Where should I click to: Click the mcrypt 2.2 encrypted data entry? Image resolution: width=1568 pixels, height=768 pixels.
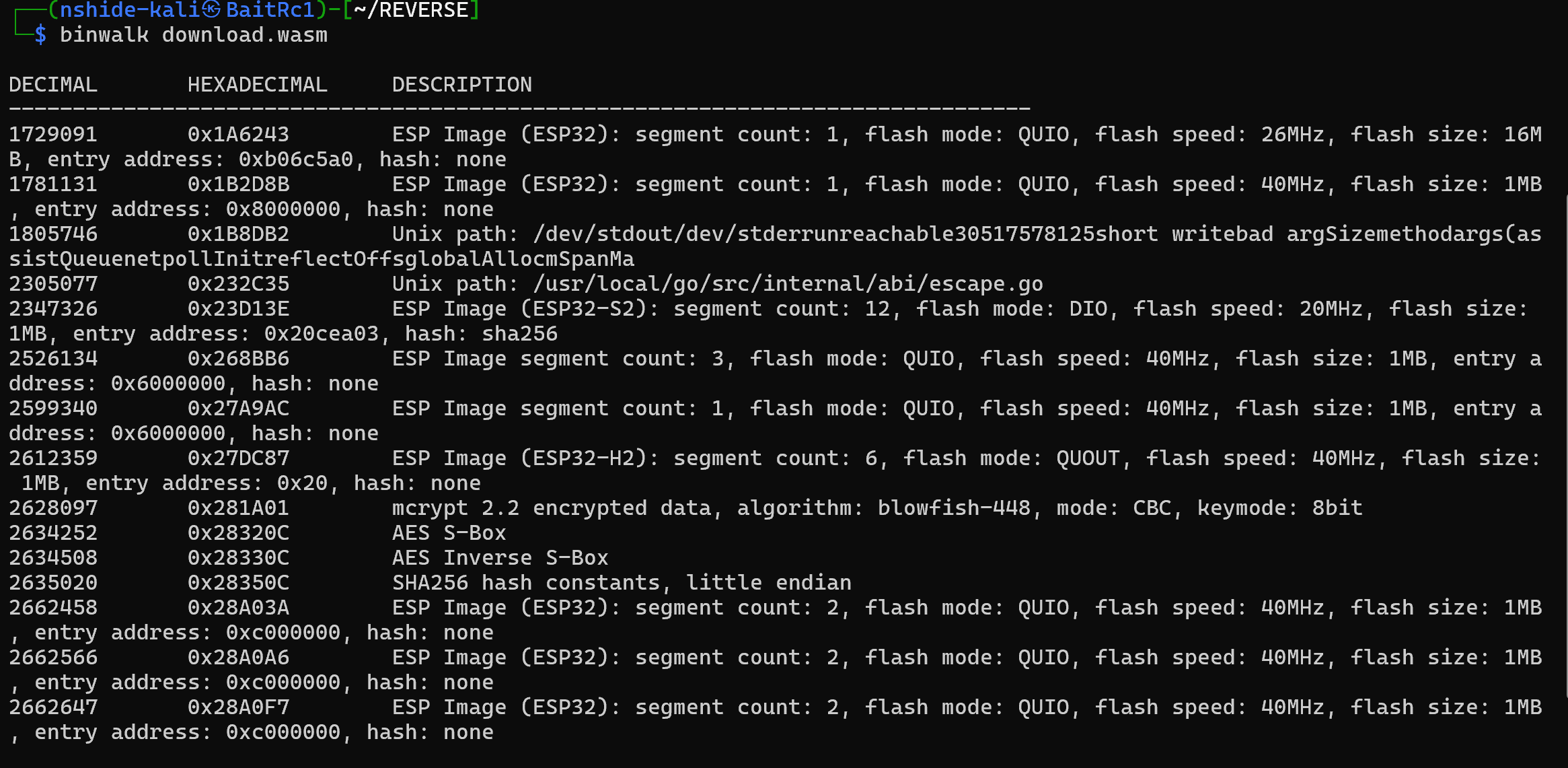coord(552,508)
